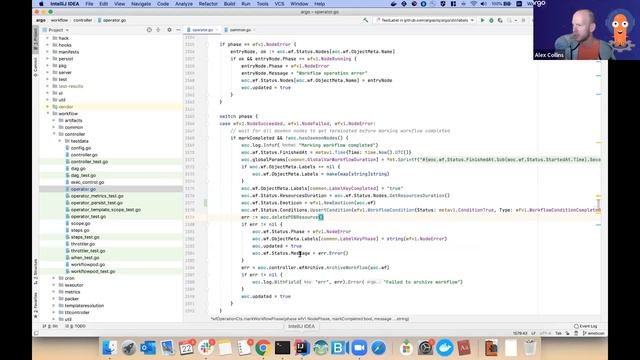Open Launchpad rocket icon in the Dock
The width and height of the screenshot is (640, 360).
point(129,348)
